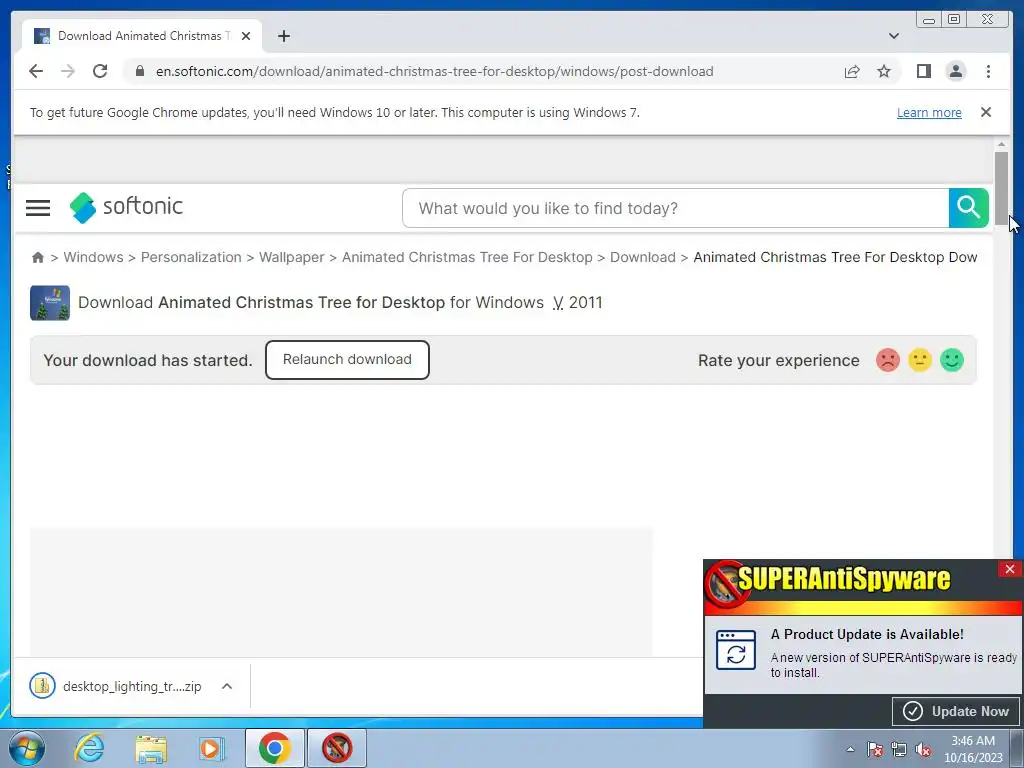The width and height of the screenshot is (1024, 768).
Task: Select the V 2011 version text
Action: coord(577,302)
